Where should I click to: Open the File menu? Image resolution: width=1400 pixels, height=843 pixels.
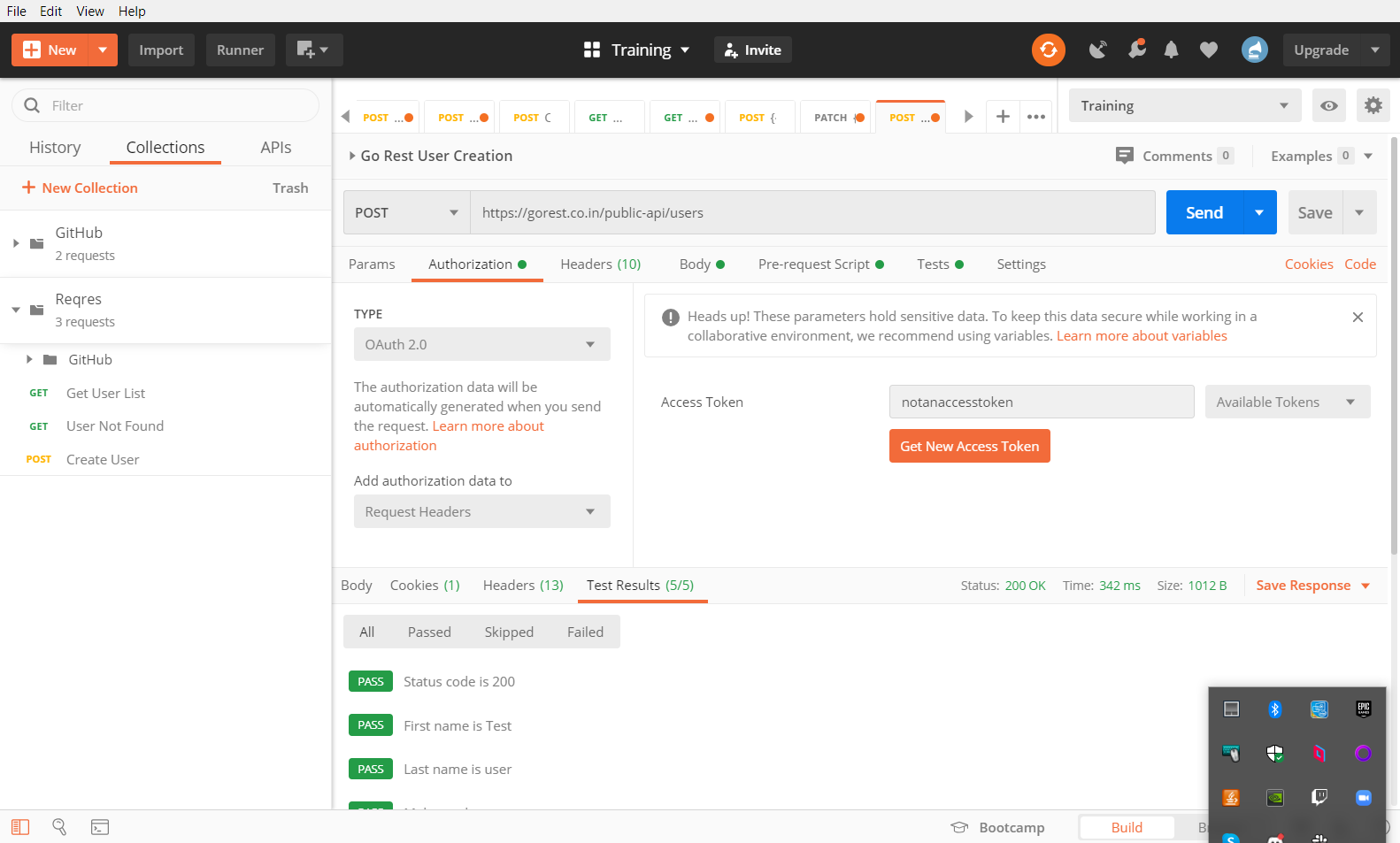(17, 11)
